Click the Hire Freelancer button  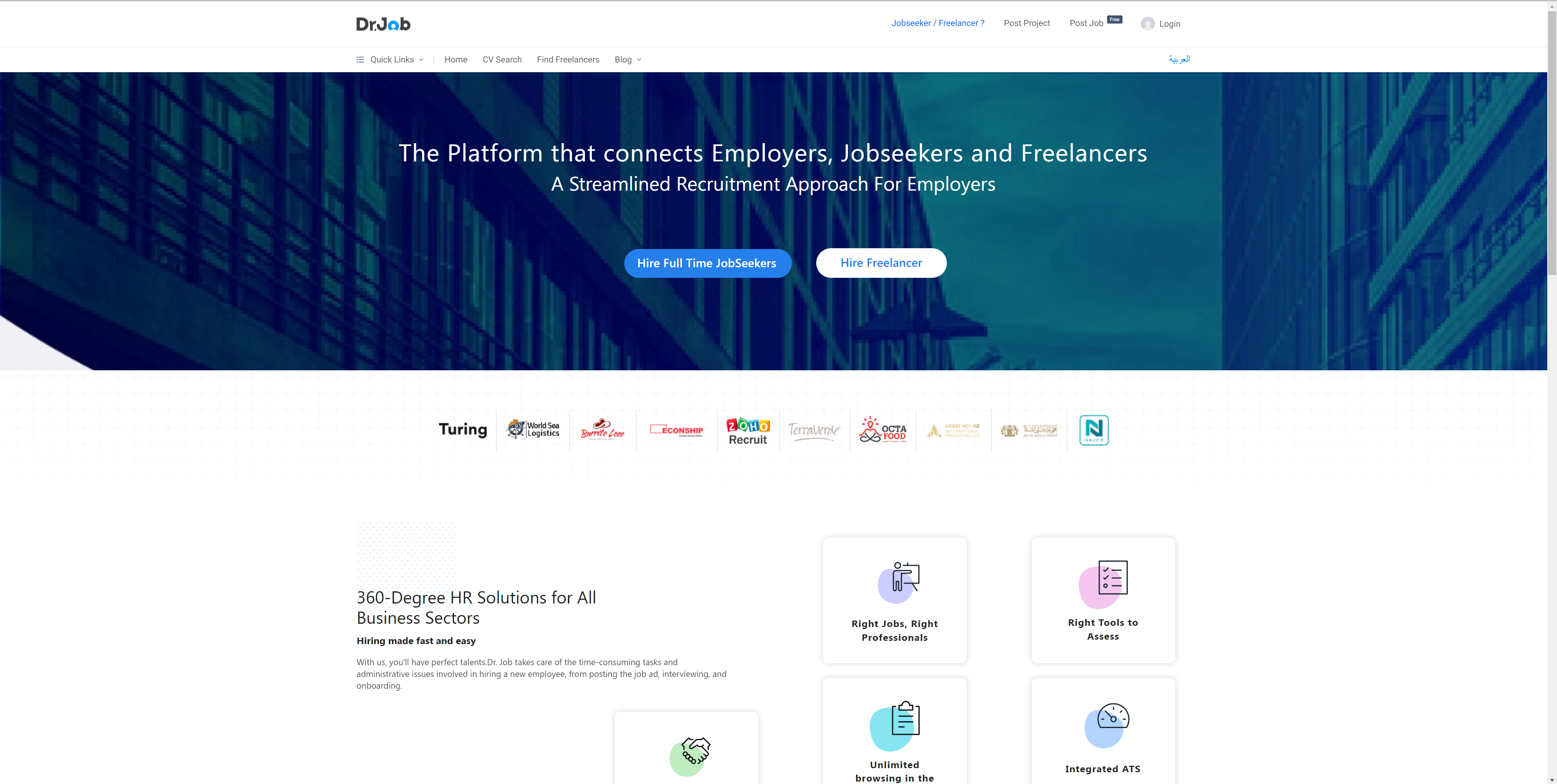pyautogui.click(x=881, y=263)
